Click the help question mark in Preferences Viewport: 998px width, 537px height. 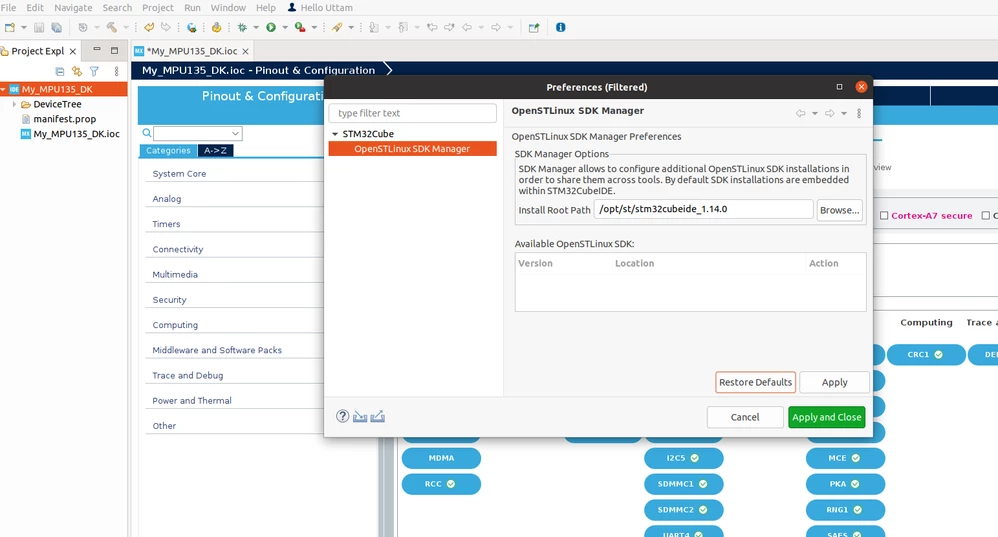tap(342, 416)
